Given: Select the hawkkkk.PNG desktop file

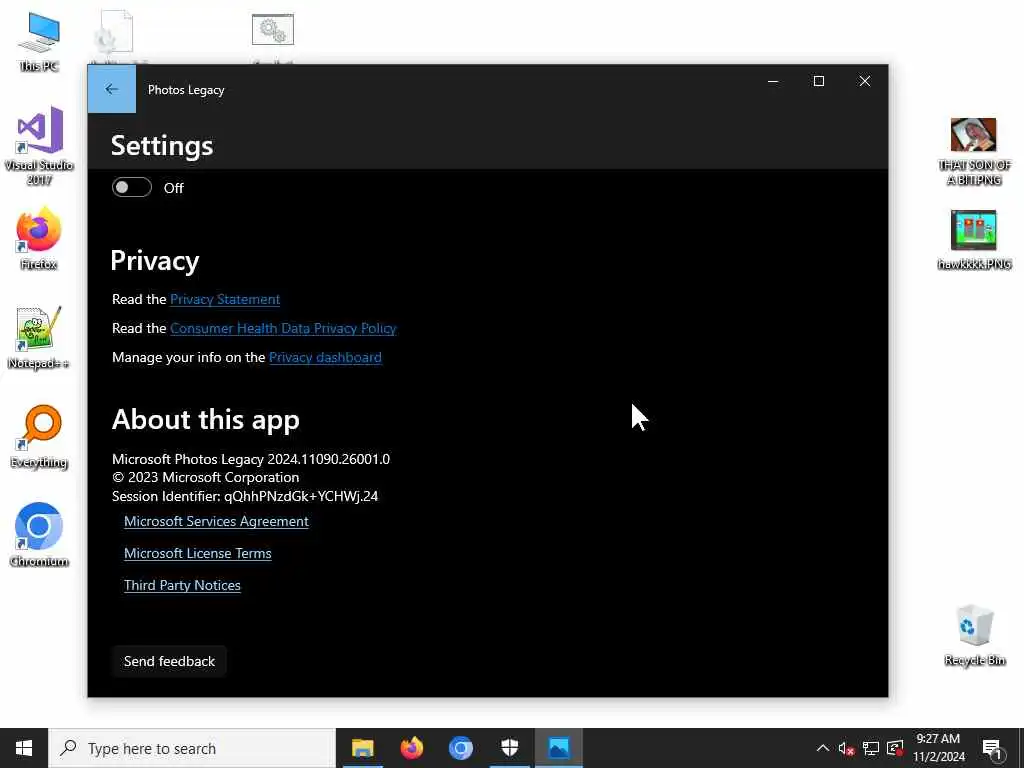Looking at the screenshot, I should pyautogui.click(x=974, y=239).
